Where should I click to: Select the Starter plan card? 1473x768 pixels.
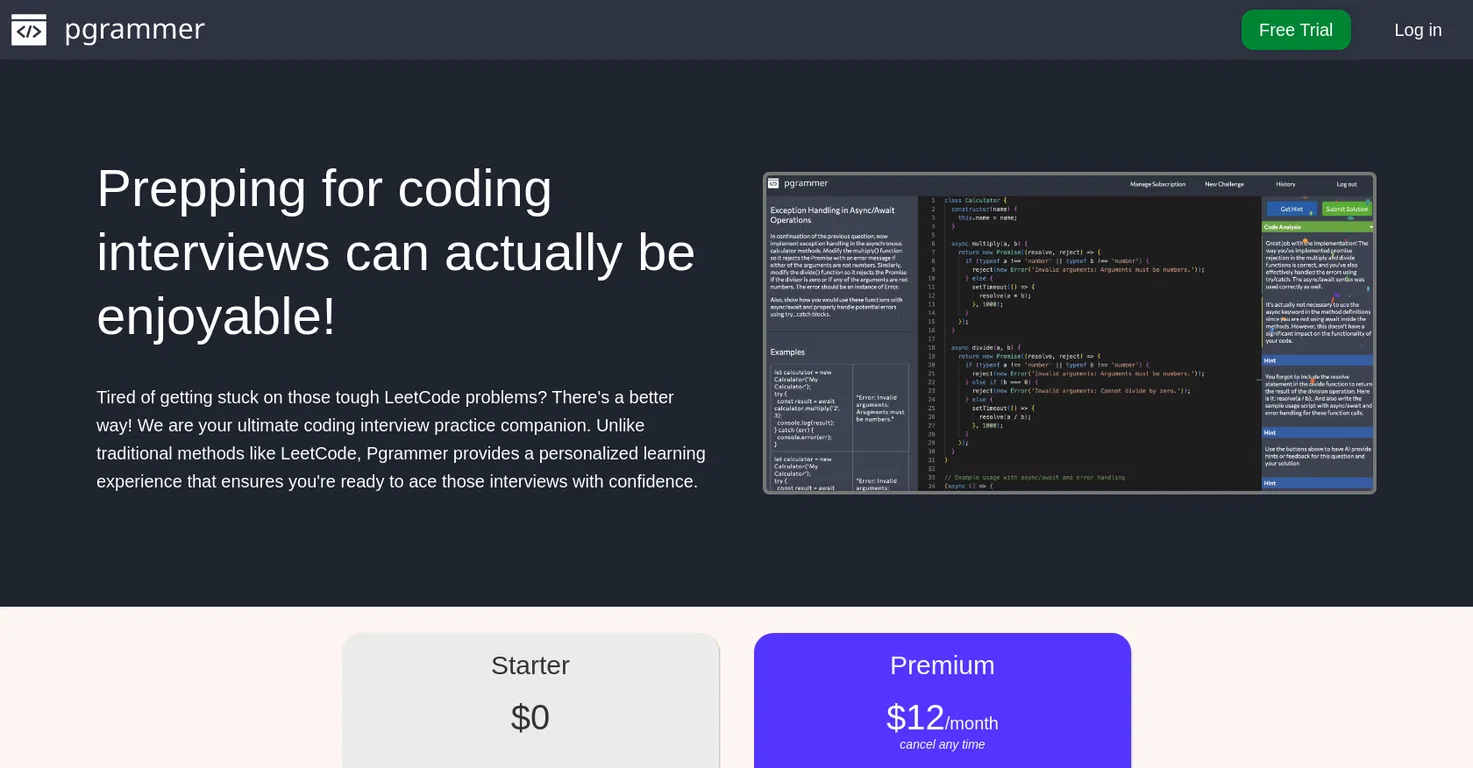pos(530,700)
